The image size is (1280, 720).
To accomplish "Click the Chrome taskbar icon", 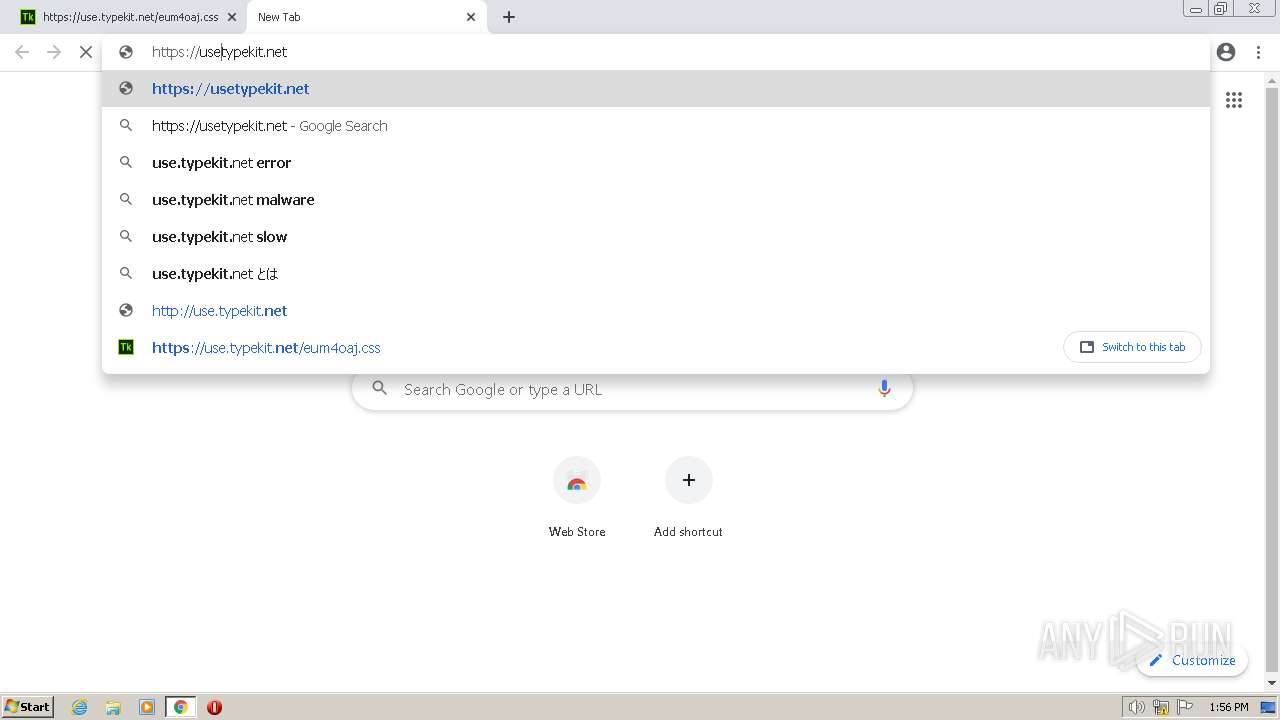I will pos(181,707).
